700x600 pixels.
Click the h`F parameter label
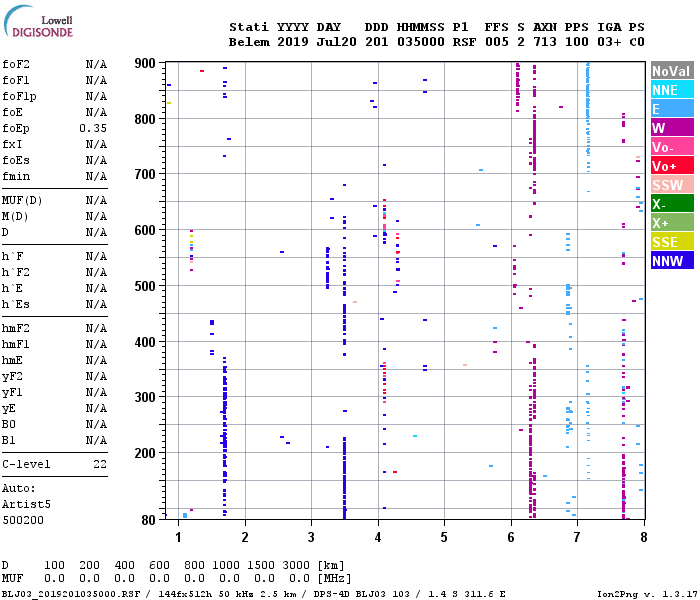point(12,256)
